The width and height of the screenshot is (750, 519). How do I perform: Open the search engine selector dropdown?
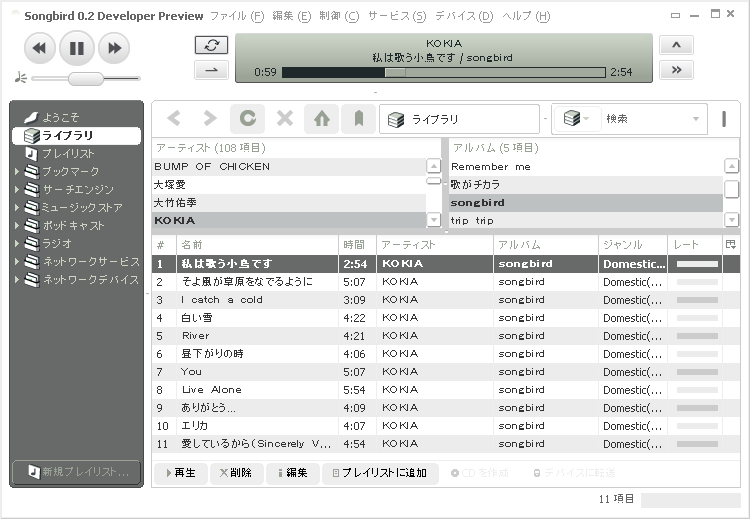pos(576,118)
